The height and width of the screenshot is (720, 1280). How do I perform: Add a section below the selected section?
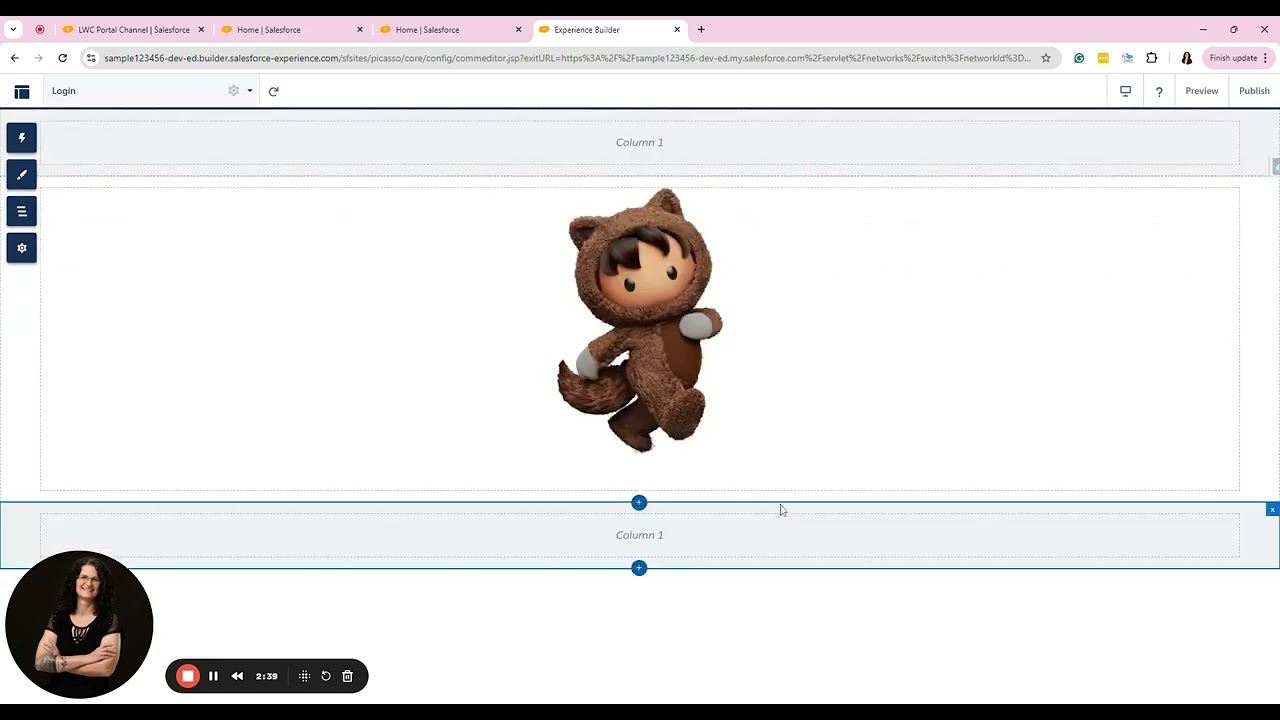tap(639, 568)
